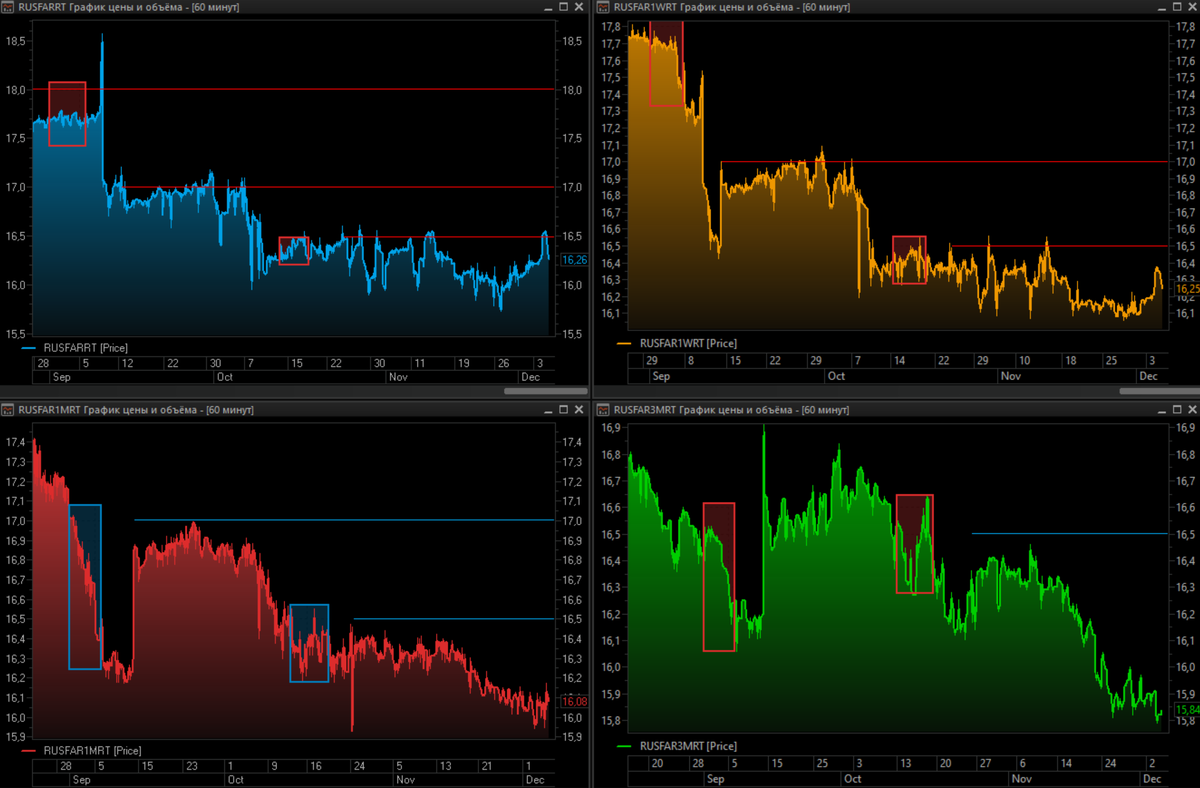Select the RUSFARRT [Price] legend label
Viewport: 1200px width, 788px height.
point(86,348)
